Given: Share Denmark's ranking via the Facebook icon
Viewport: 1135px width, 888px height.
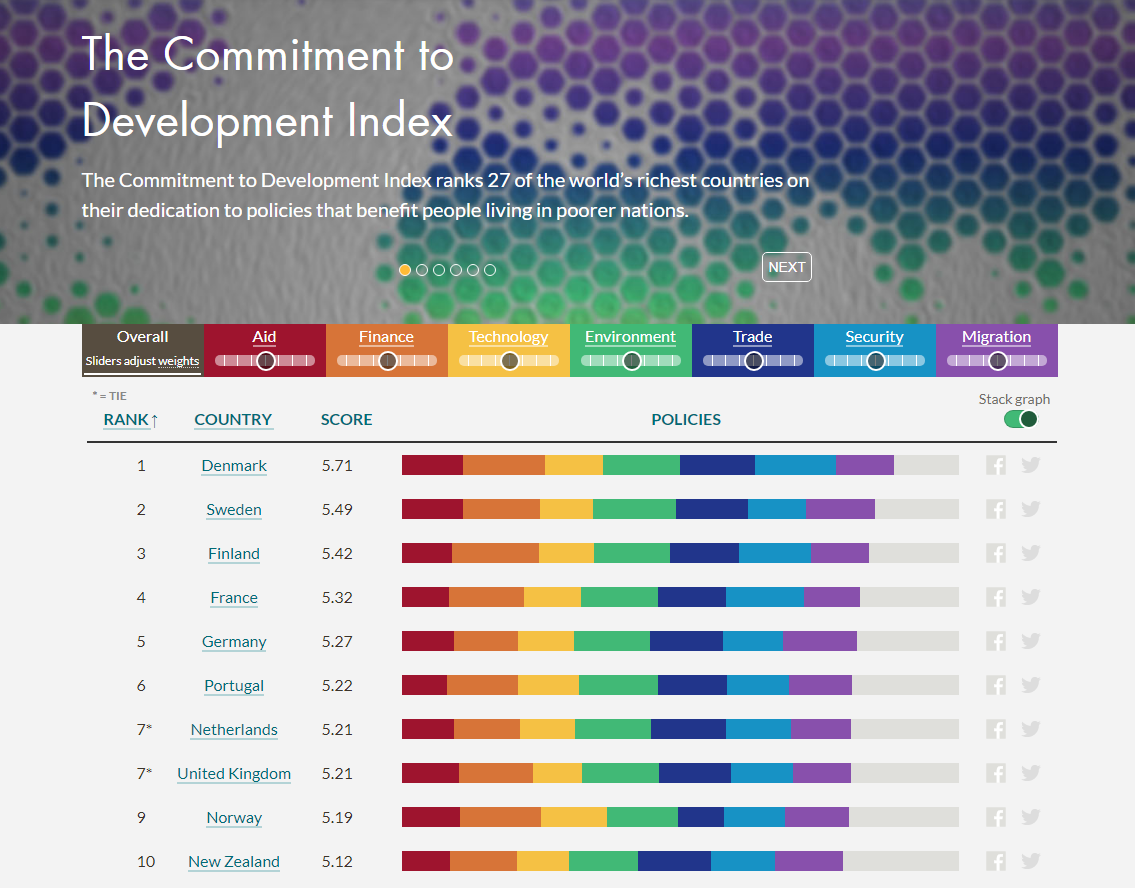Looking at the screenshot, I should click(995, 464).
